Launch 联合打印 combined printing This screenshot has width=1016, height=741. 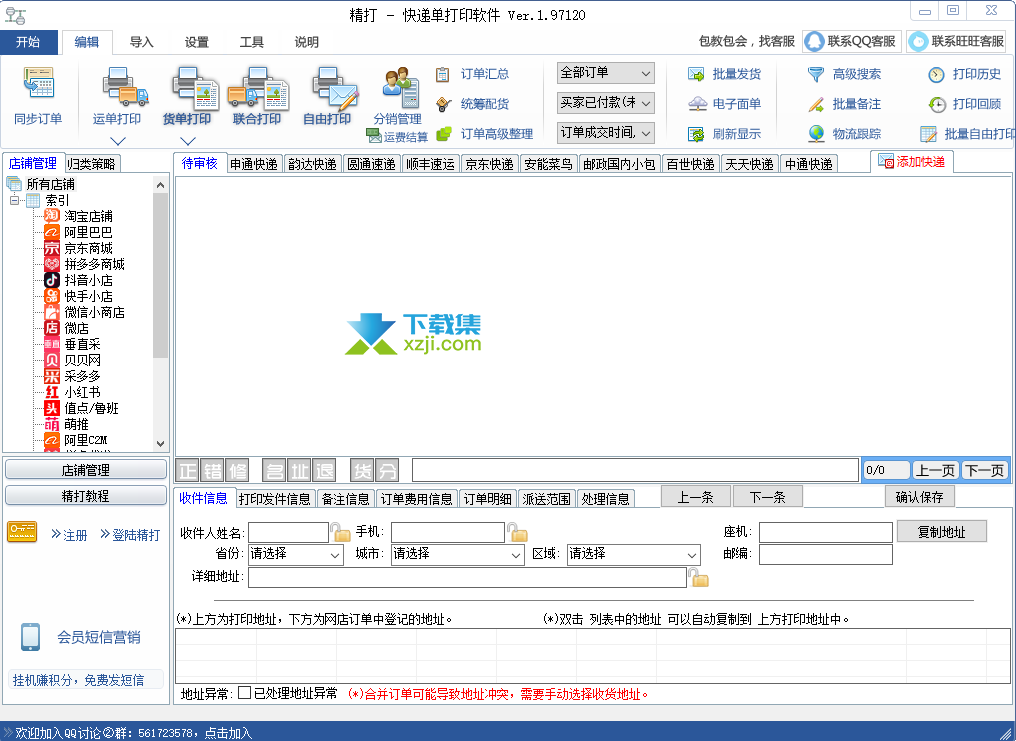[x=257, y=96]
